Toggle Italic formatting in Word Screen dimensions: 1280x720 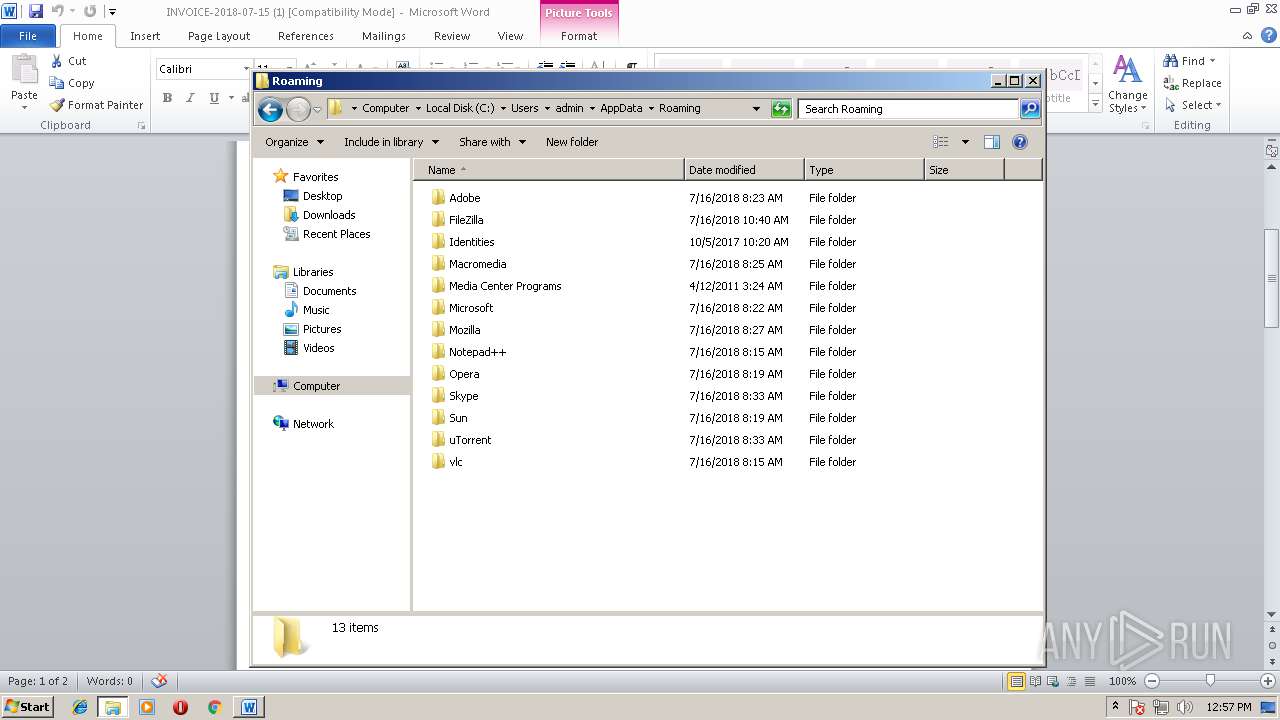(x=190, y=98)
